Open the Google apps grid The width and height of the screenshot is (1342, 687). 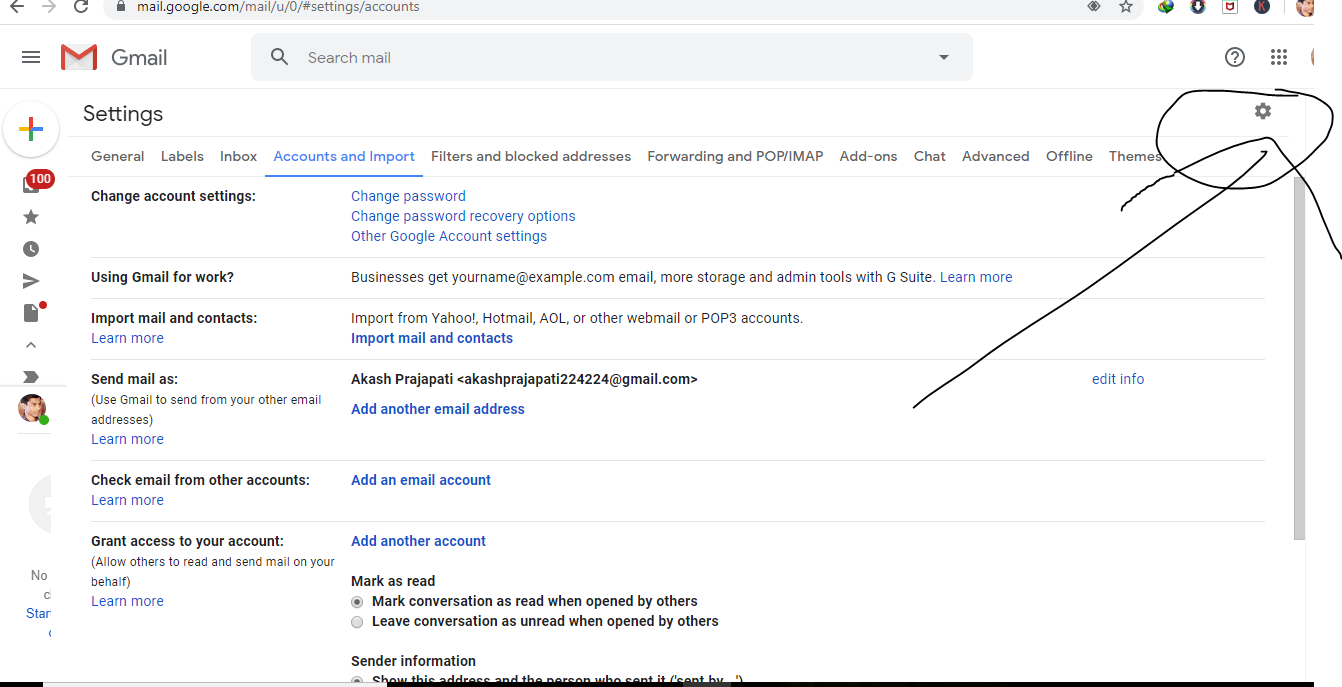coord(1279,57)
